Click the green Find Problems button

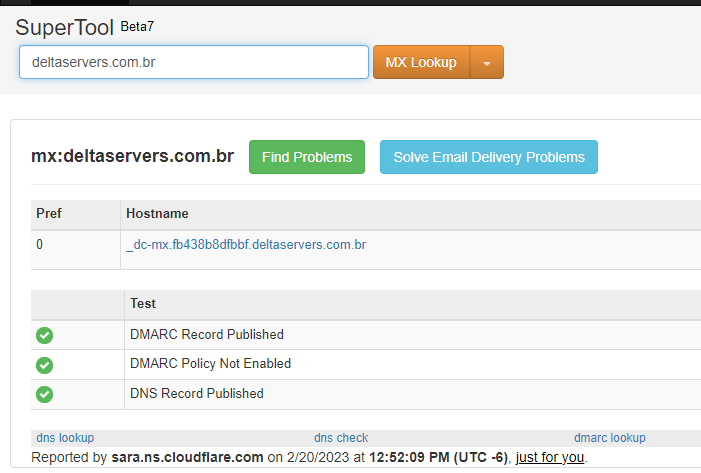[307, 157]
